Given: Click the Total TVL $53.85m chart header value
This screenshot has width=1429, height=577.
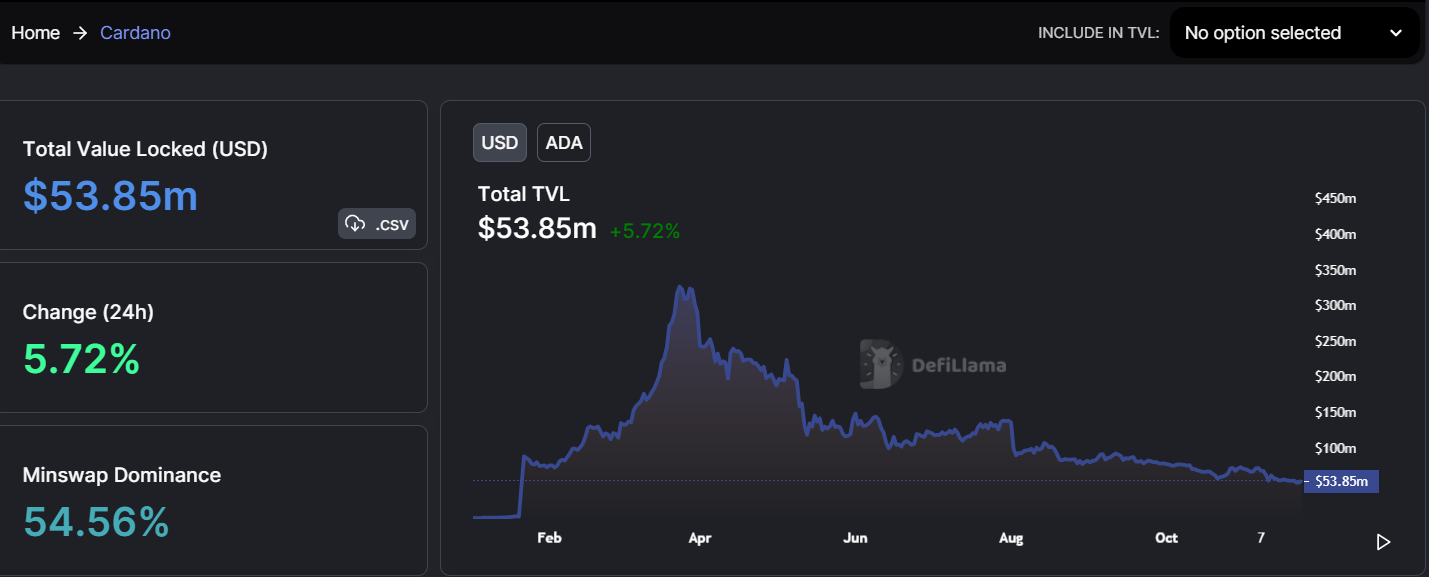Looking at the screenshot, I should point(537,228).
